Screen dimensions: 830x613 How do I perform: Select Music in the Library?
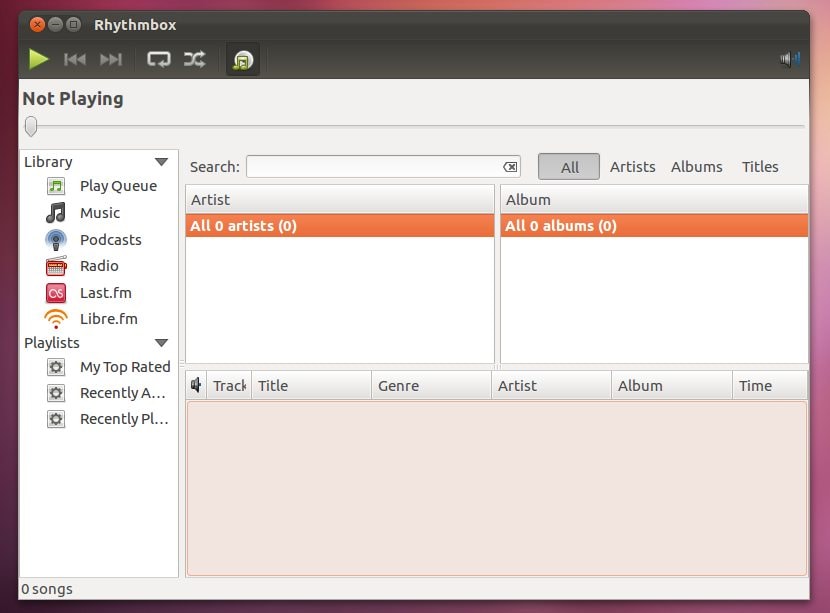100,213
